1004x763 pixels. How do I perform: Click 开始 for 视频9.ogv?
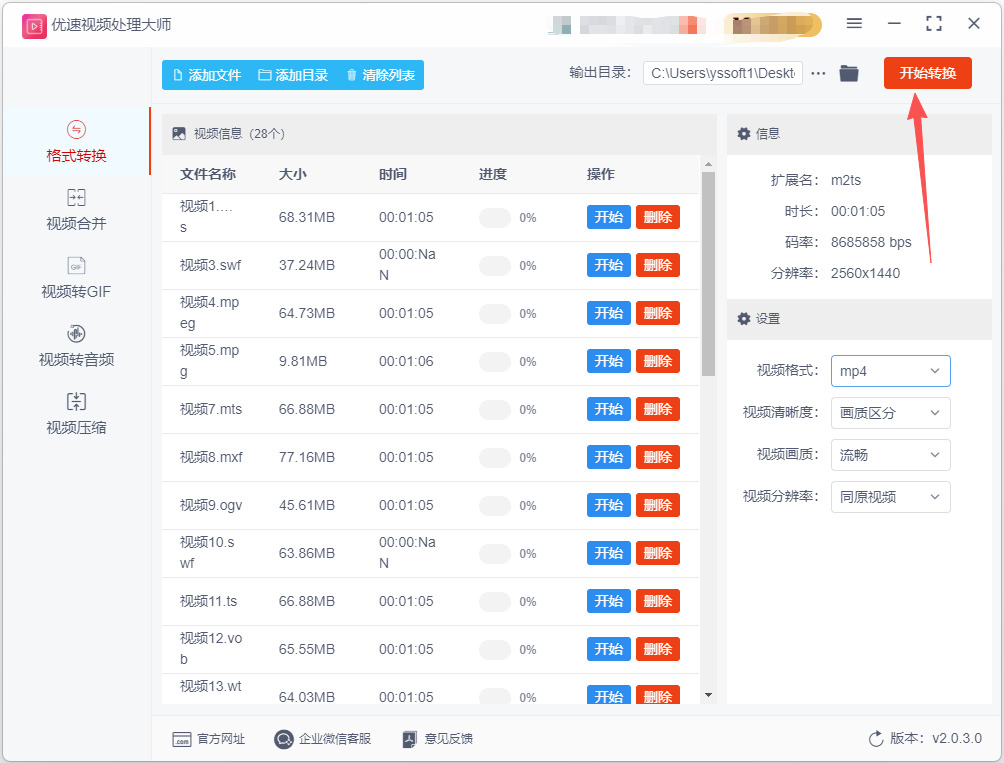[x=608, y=505]
